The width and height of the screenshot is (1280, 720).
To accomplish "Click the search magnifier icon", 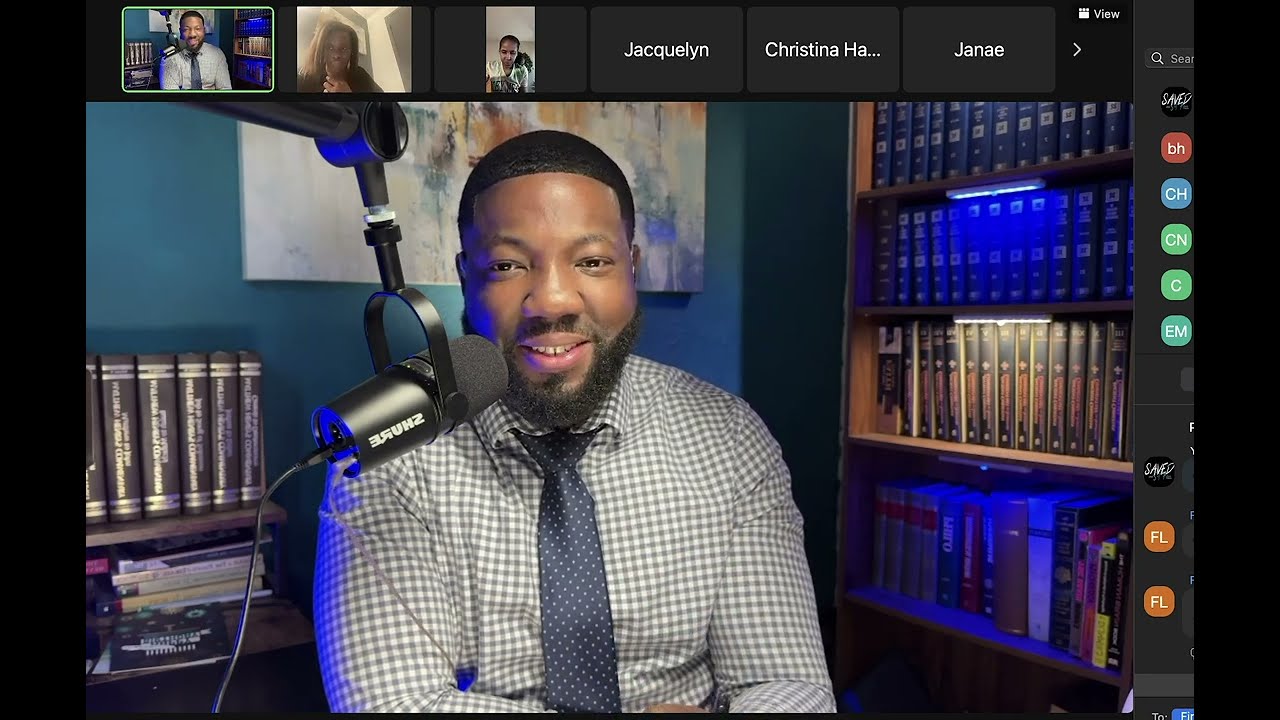I will pos(1157,58).
